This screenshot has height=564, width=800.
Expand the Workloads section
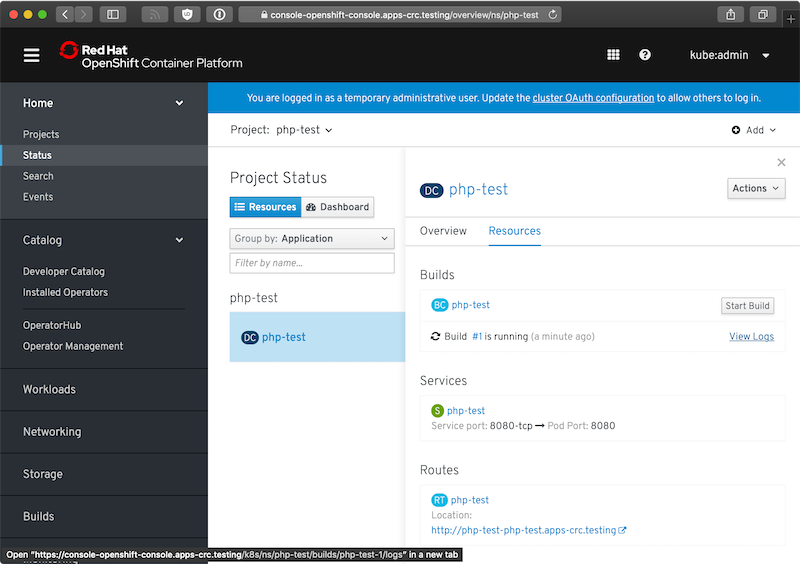coord(104,389)
